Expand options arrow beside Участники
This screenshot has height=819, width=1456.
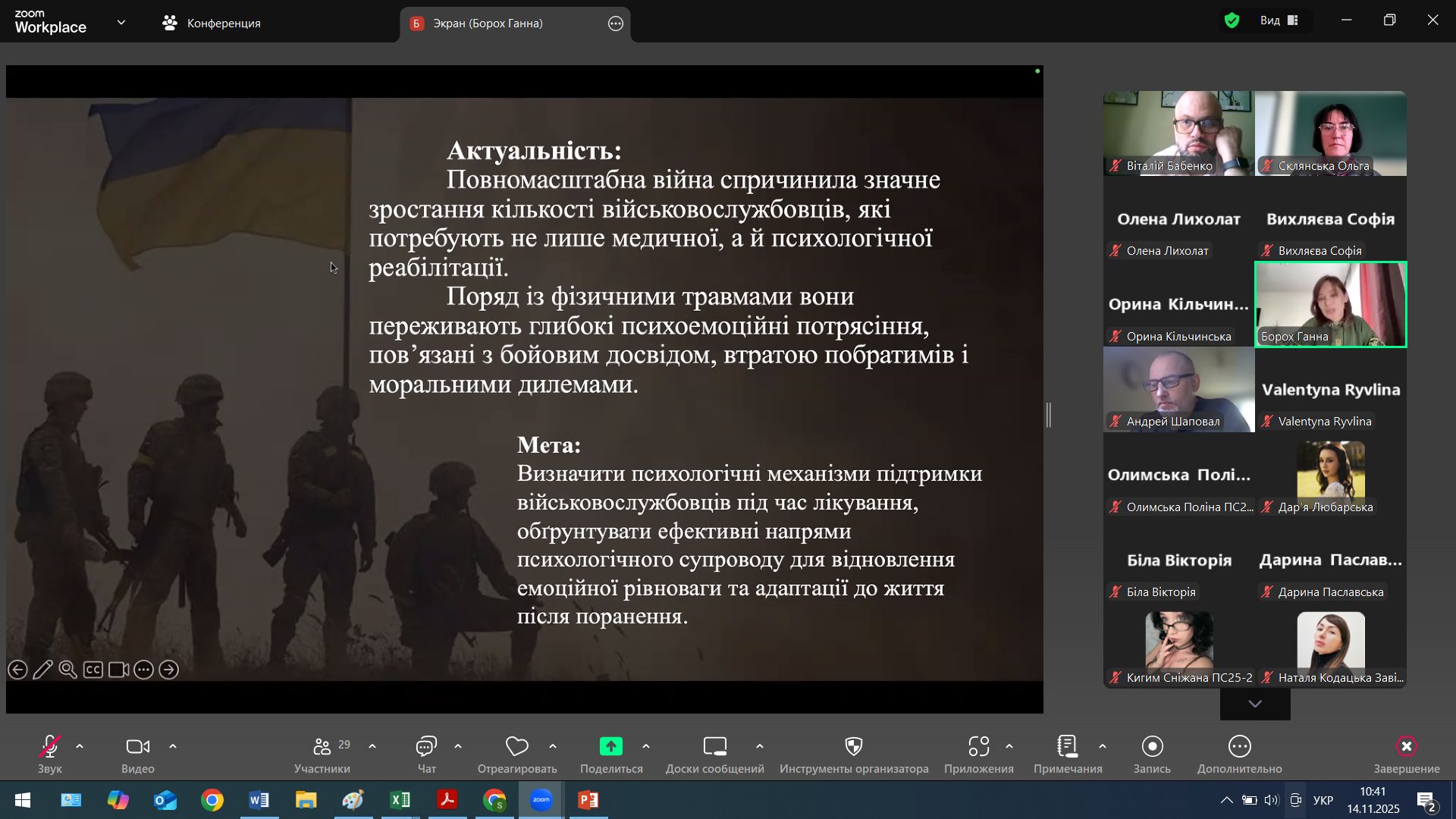click(x=372, y=747)
